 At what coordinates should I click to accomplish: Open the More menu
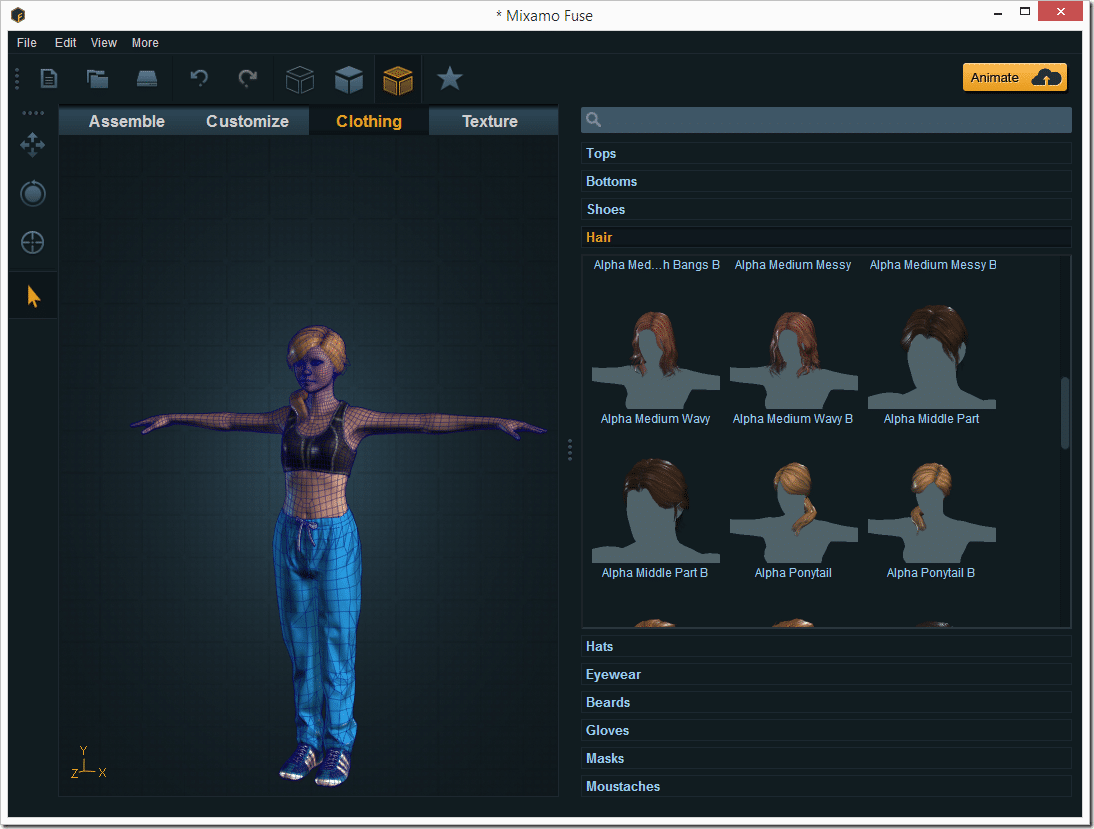pyautogui.click(x=145, y=43)
